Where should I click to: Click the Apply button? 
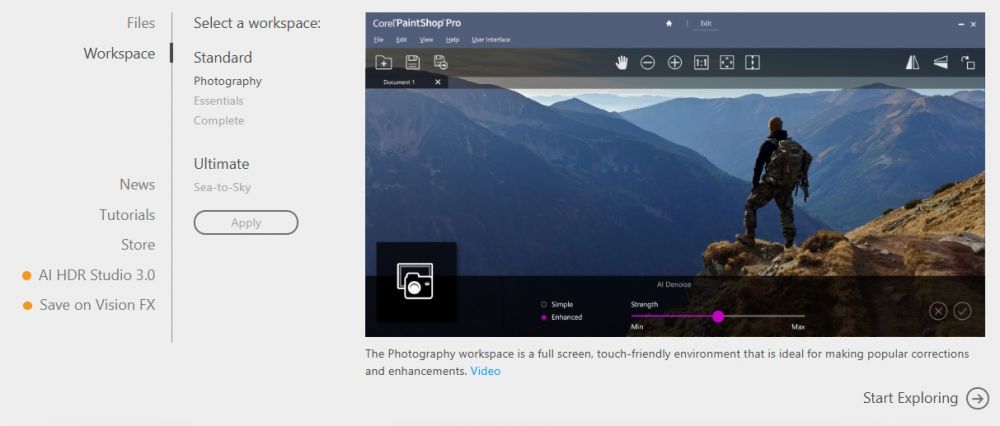point(246,223)
